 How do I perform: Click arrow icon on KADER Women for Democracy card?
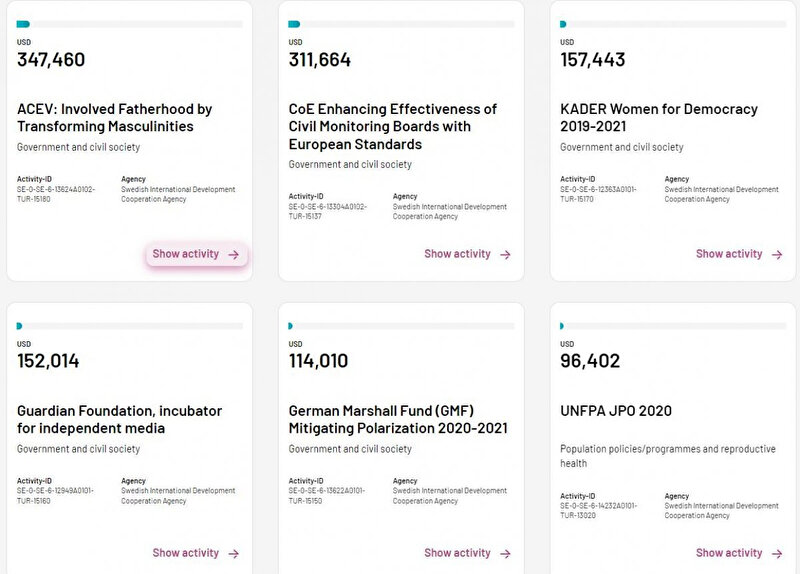[x=777, y=255]
